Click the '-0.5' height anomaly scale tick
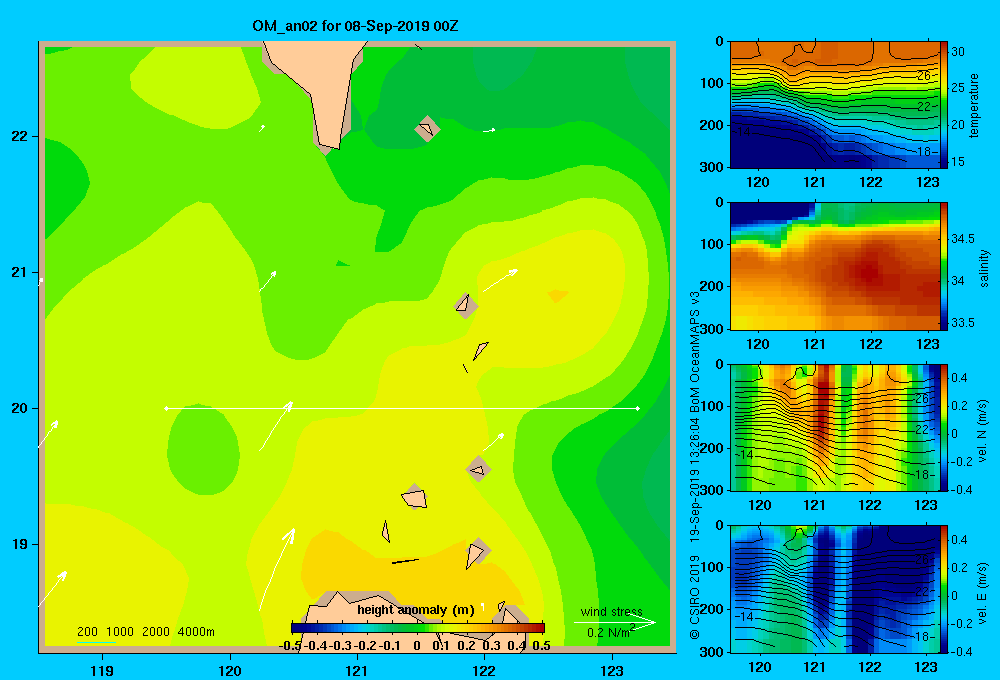 (x=290, y=646)
